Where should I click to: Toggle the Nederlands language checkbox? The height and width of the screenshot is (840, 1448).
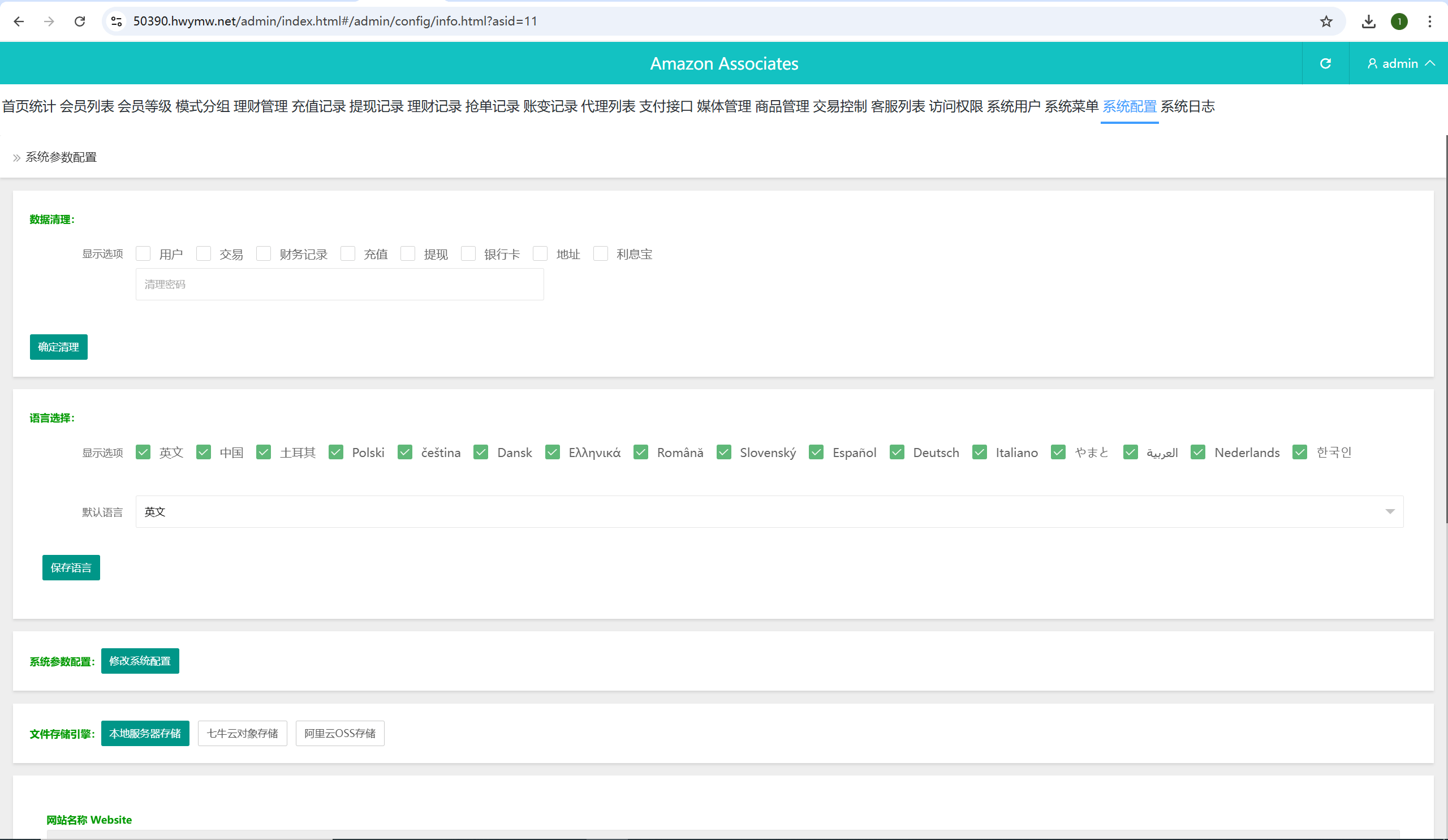click(x=1198, y=452)
